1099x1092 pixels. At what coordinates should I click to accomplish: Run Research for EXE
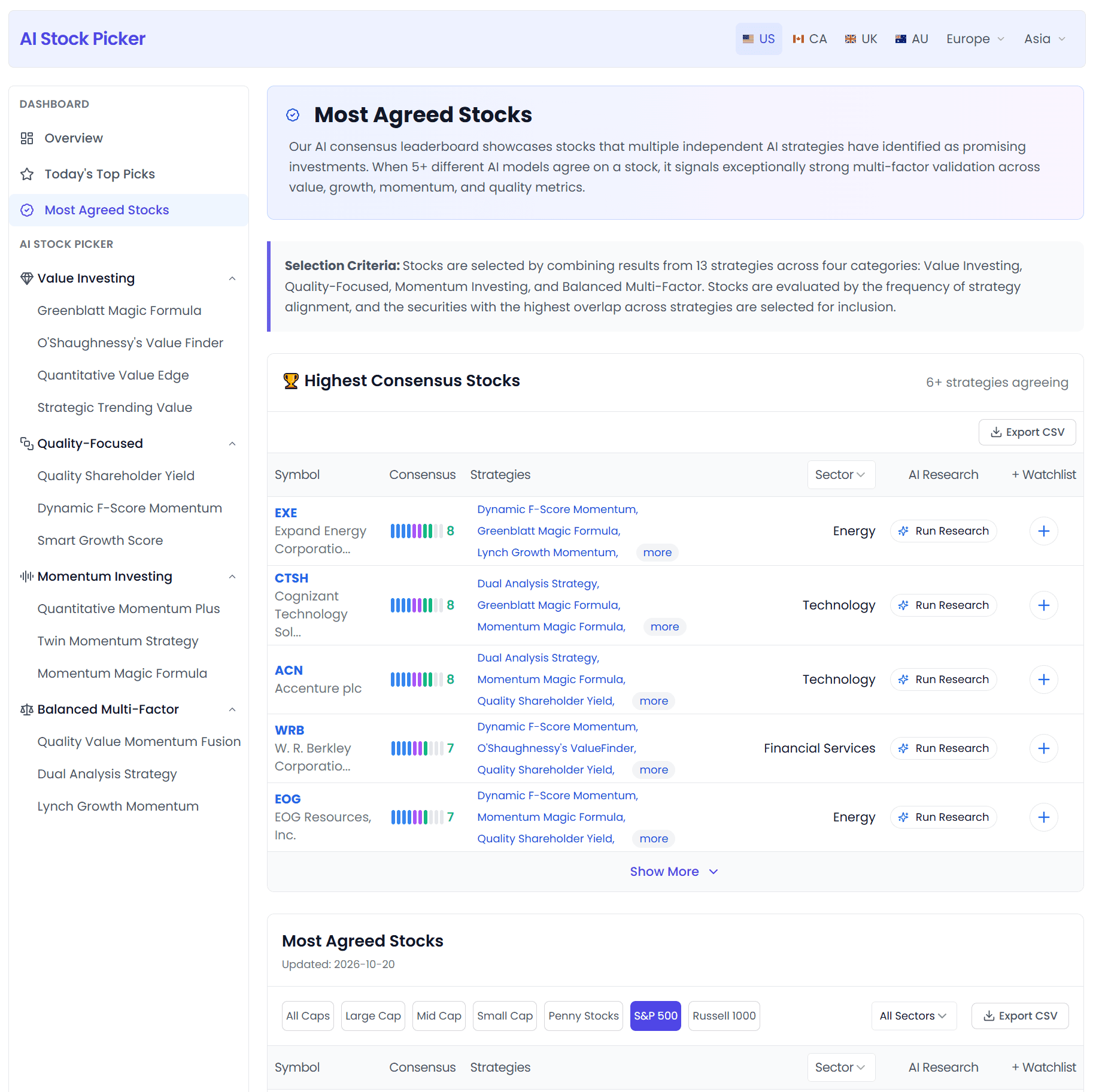point(943,531)
